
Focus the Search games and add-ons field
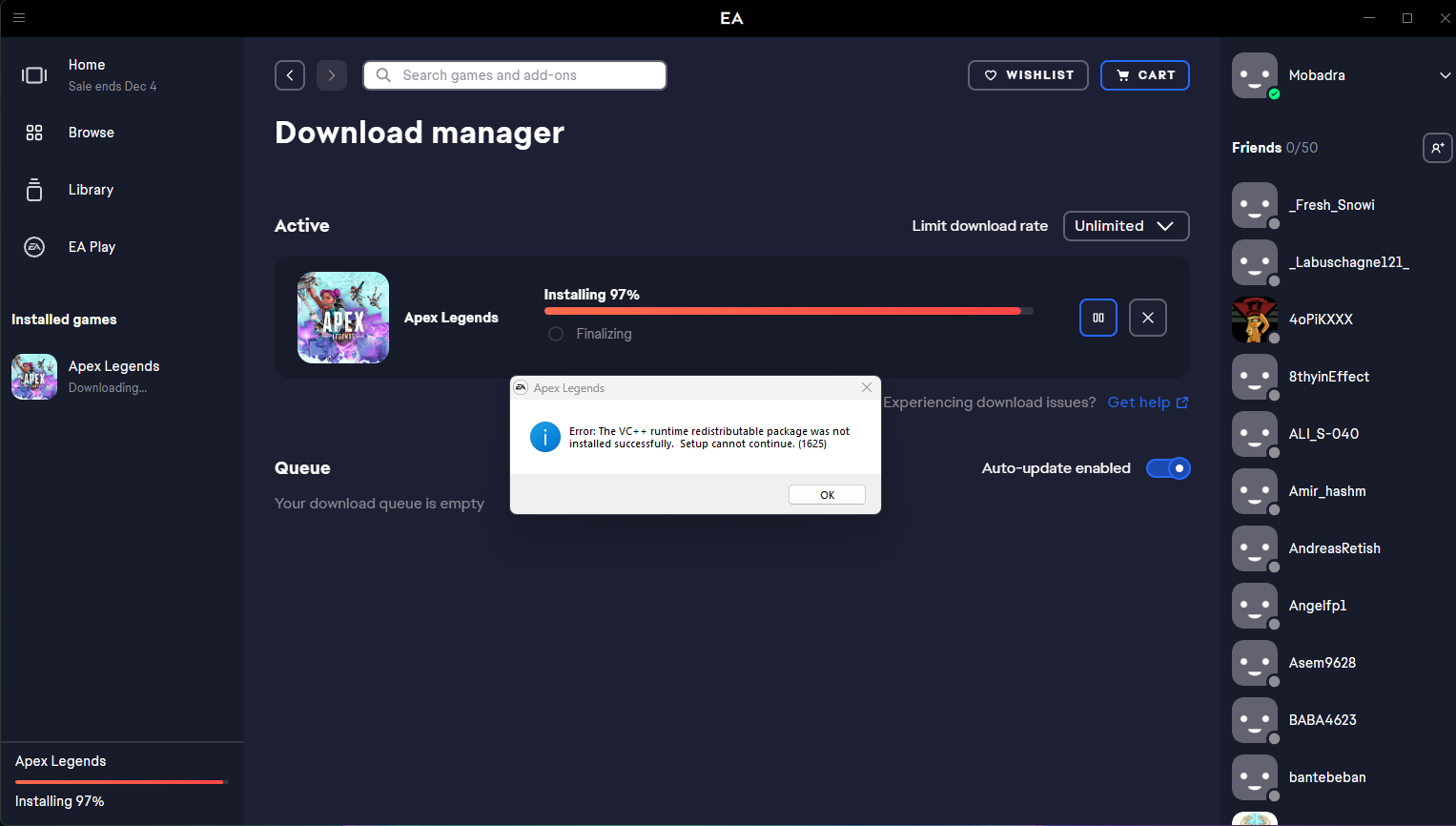[x=515, y=75]
